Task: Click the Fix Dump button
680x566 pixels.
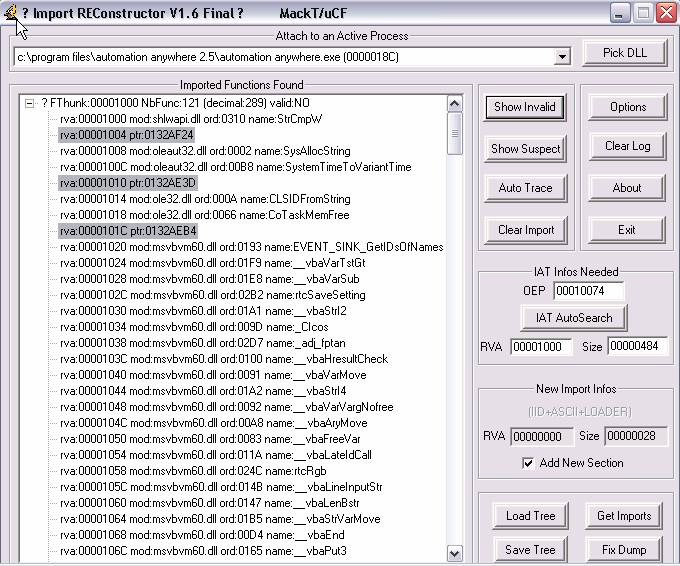Action: (x=624, y=550)
